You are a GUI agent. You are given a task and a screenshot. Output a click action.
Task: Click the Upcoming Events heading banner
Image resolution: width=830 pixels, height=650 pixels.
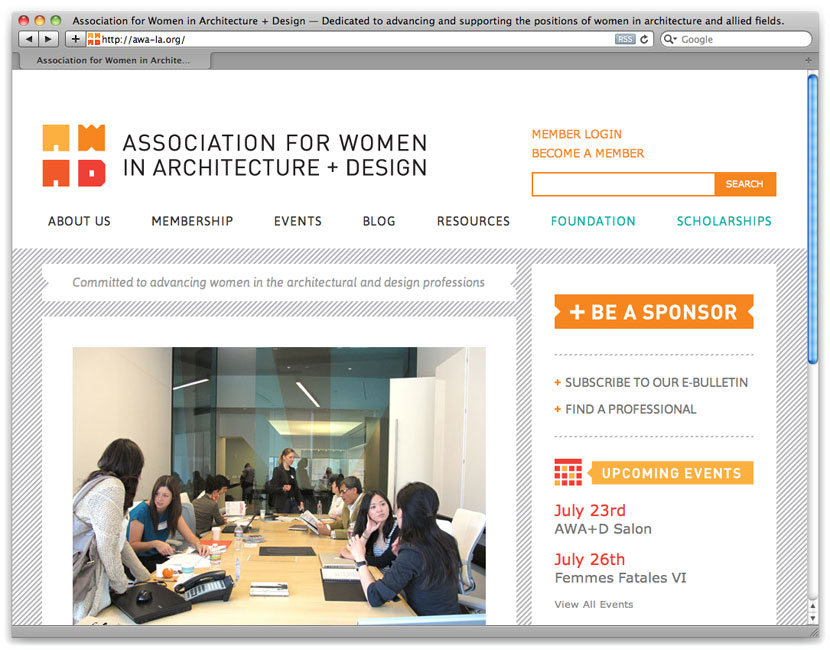pyautogui.click(x=670, y=473)
